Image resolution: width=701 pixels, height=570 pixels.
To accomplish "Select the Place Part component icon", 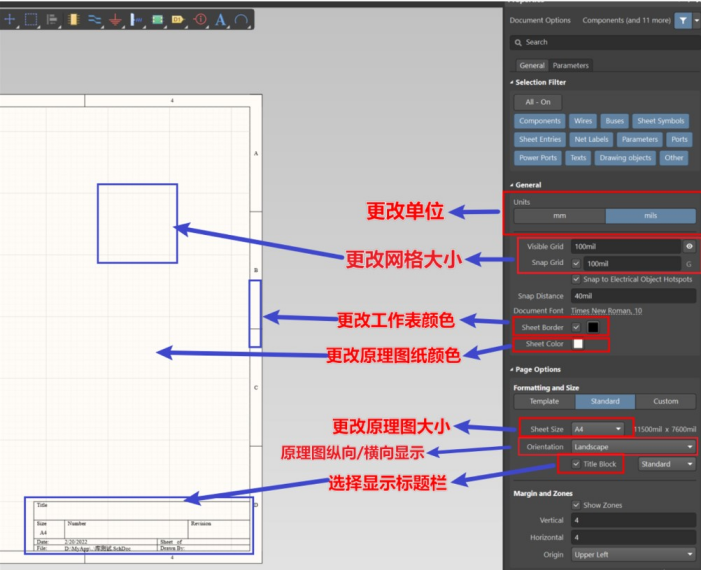I will click(x=74, y=19).
